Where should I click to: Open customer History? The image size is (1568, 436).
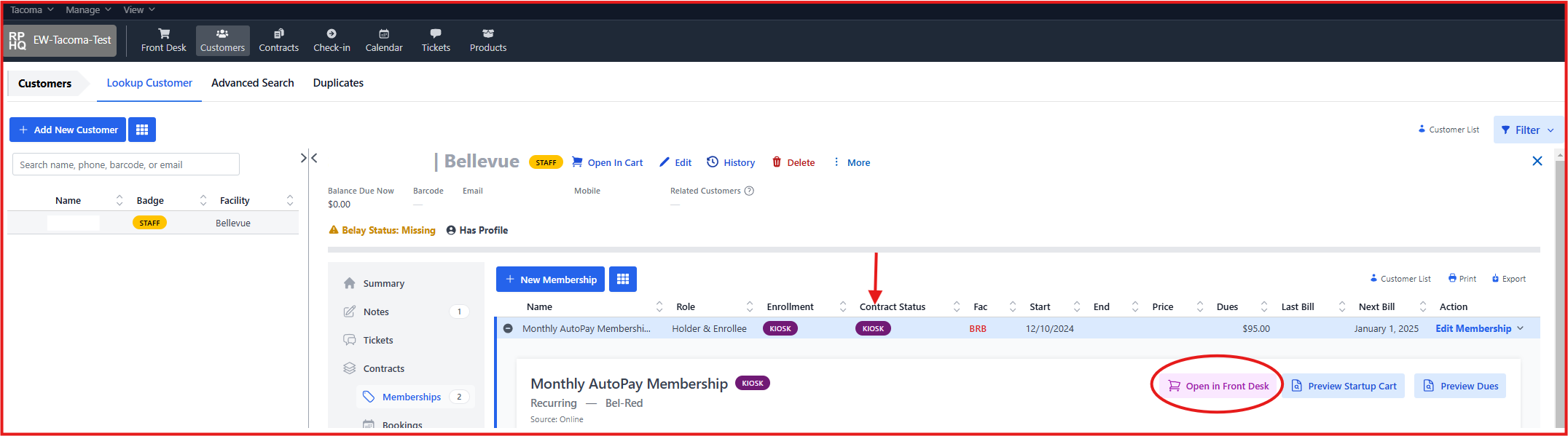(x=731, y=162)
